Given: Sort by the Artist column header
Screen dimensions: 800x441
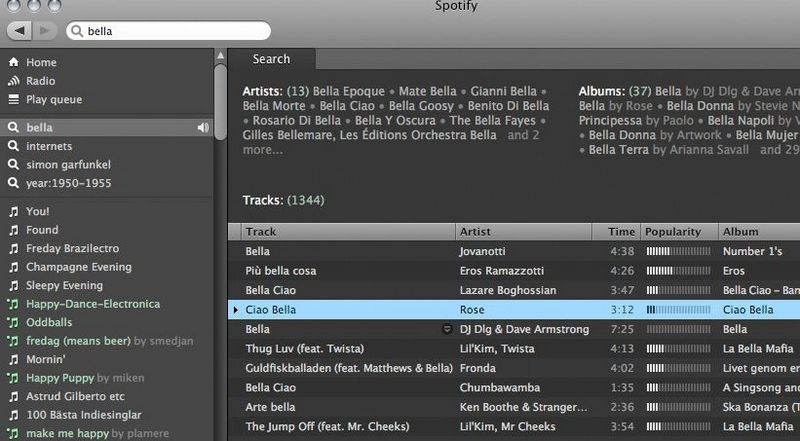Looking at the screenshot, I should pos(523,232).
